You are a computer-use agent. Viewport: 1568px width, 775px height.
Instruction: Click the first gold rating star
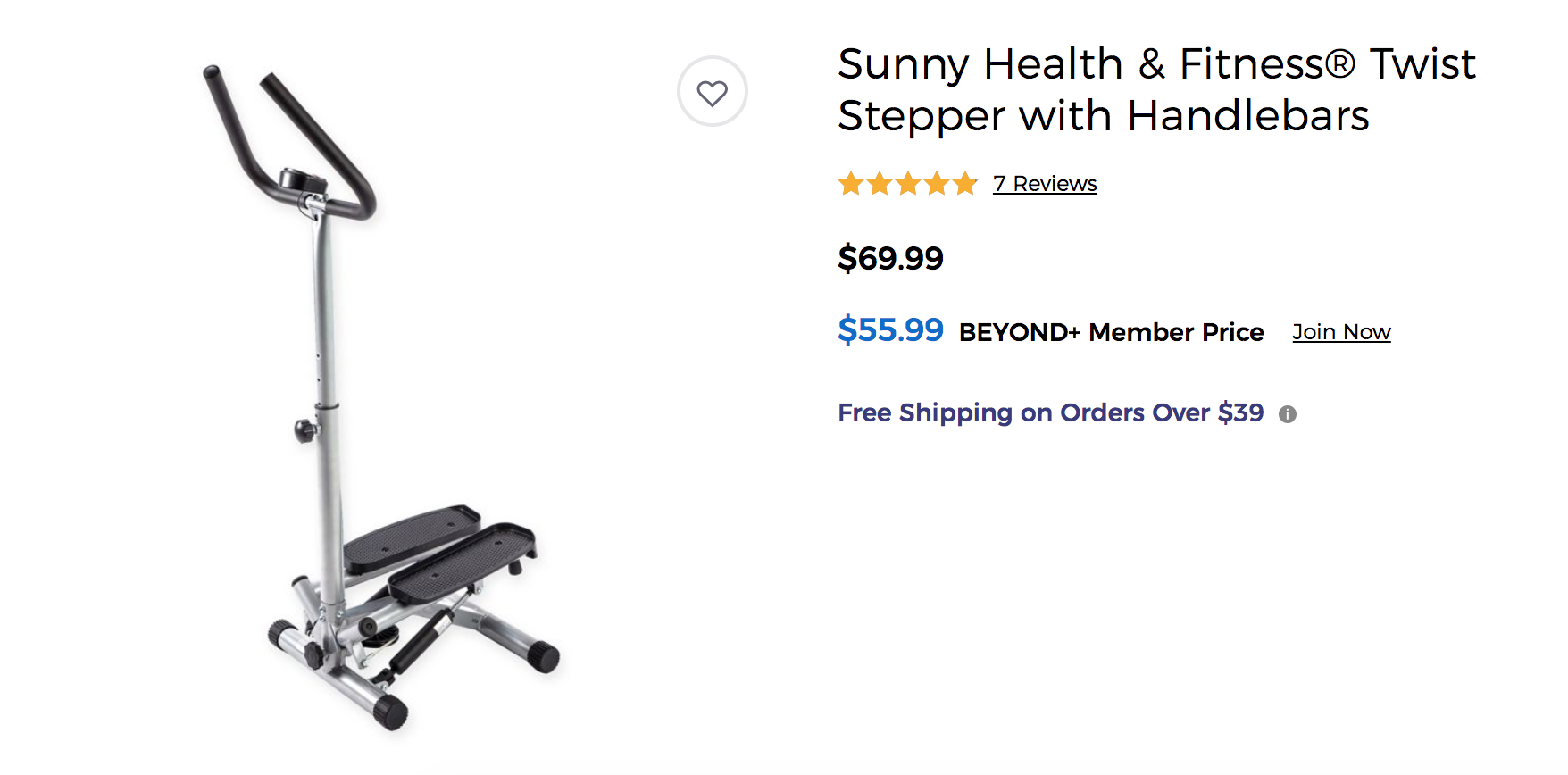pos(851,184)
